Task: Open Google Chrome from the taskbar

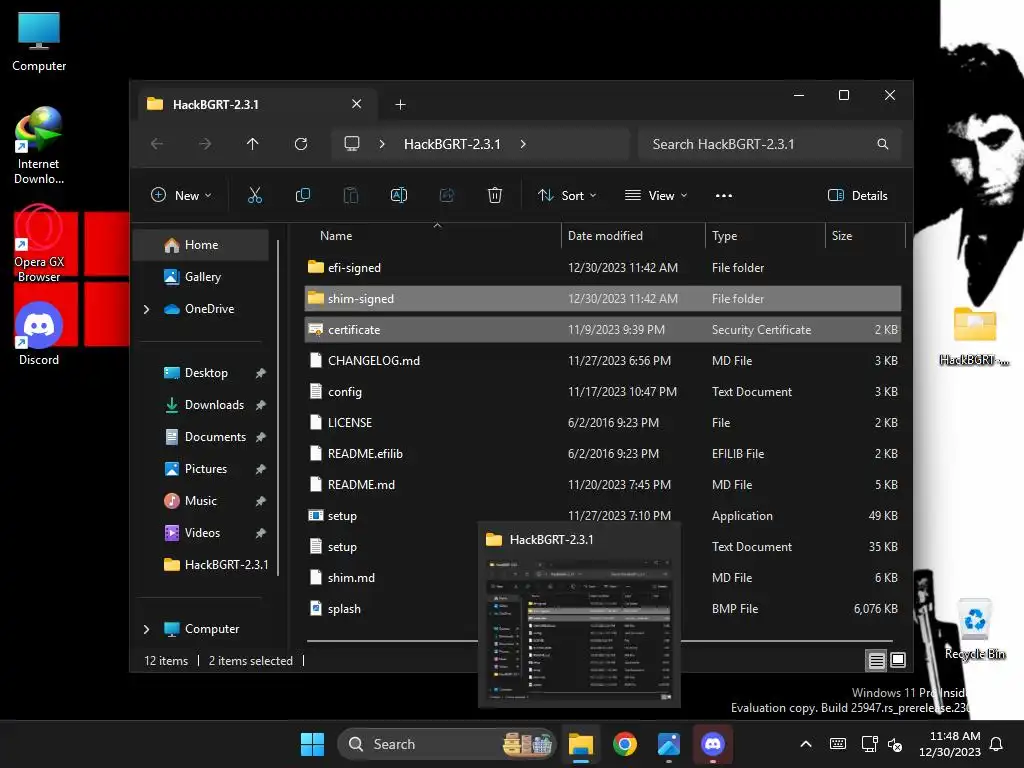Action: tap(625, 744)
